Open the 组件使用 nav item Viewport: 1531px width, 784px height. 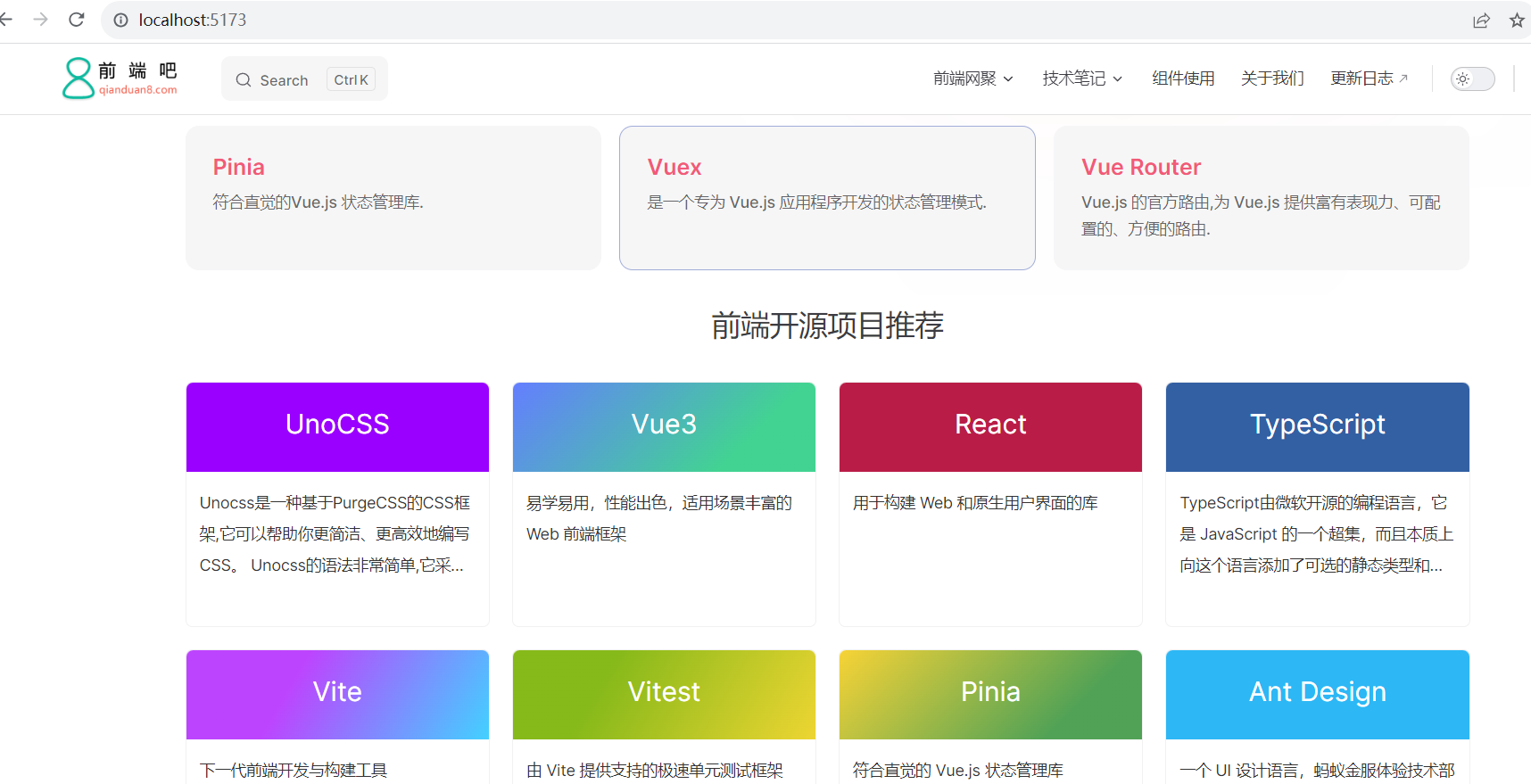[x=1183, y=78]
